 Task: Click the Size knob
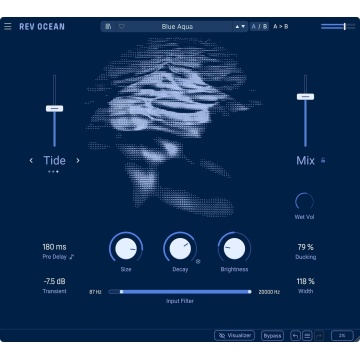[126, 248]
